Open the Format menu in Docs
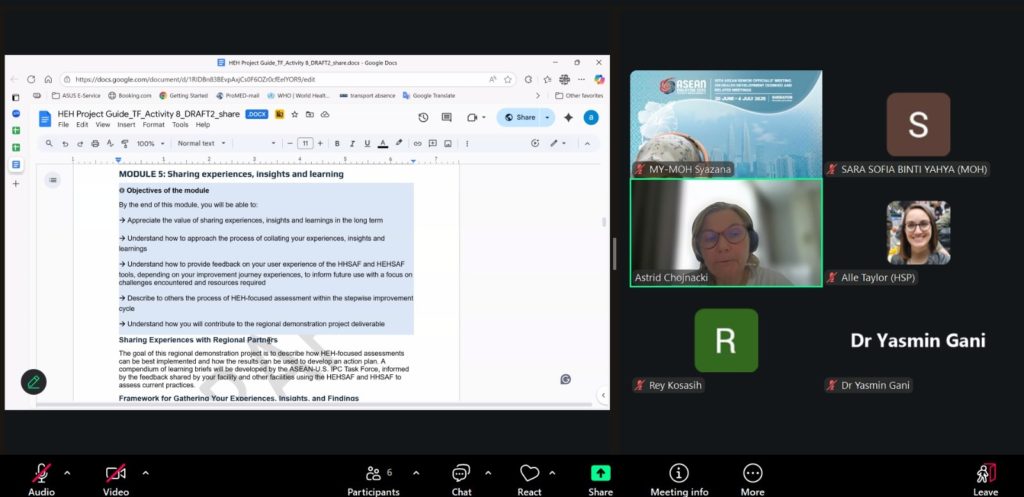This screenshot has height=497, width=1024. point(153,125)
